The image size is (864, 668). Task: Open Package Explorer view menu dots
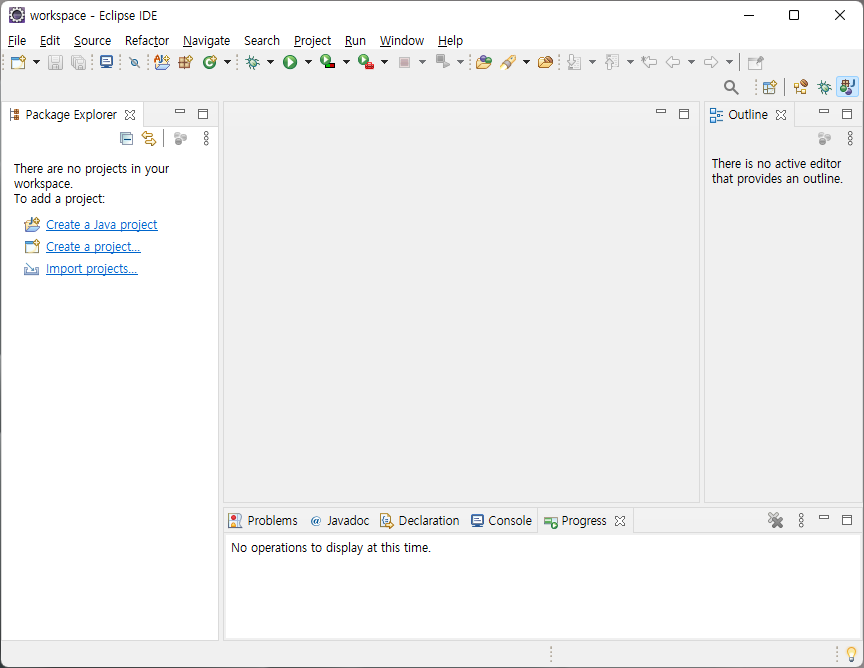tap(206, 138)
